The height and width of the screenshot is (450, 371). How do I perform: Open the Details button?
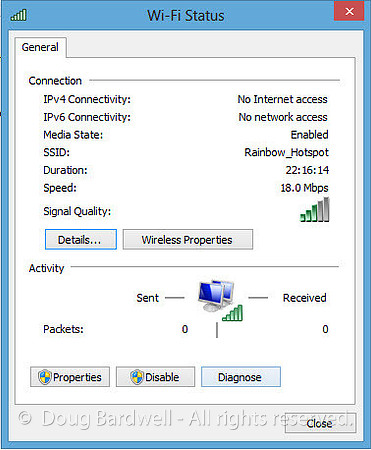(x=81, y=239)
